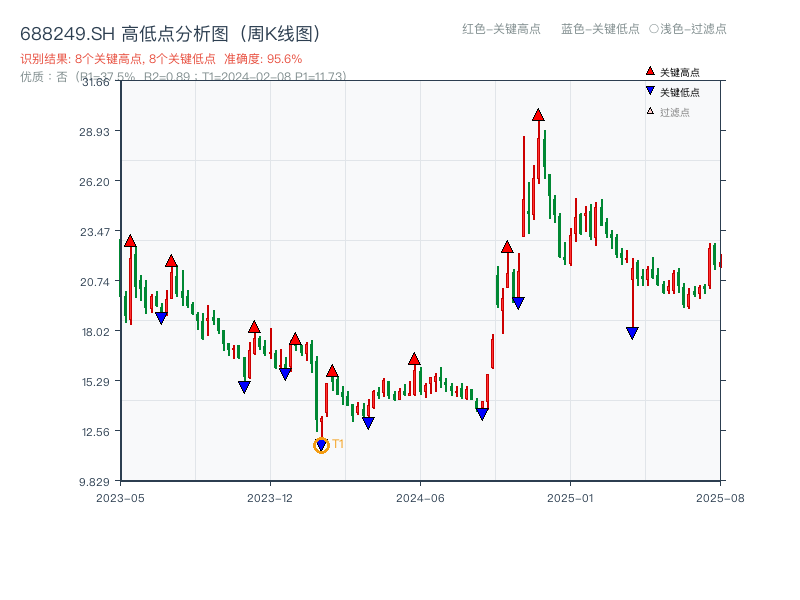Click the orange circle highlighting the T1 point
800x600 pixels.
(321, 444)
